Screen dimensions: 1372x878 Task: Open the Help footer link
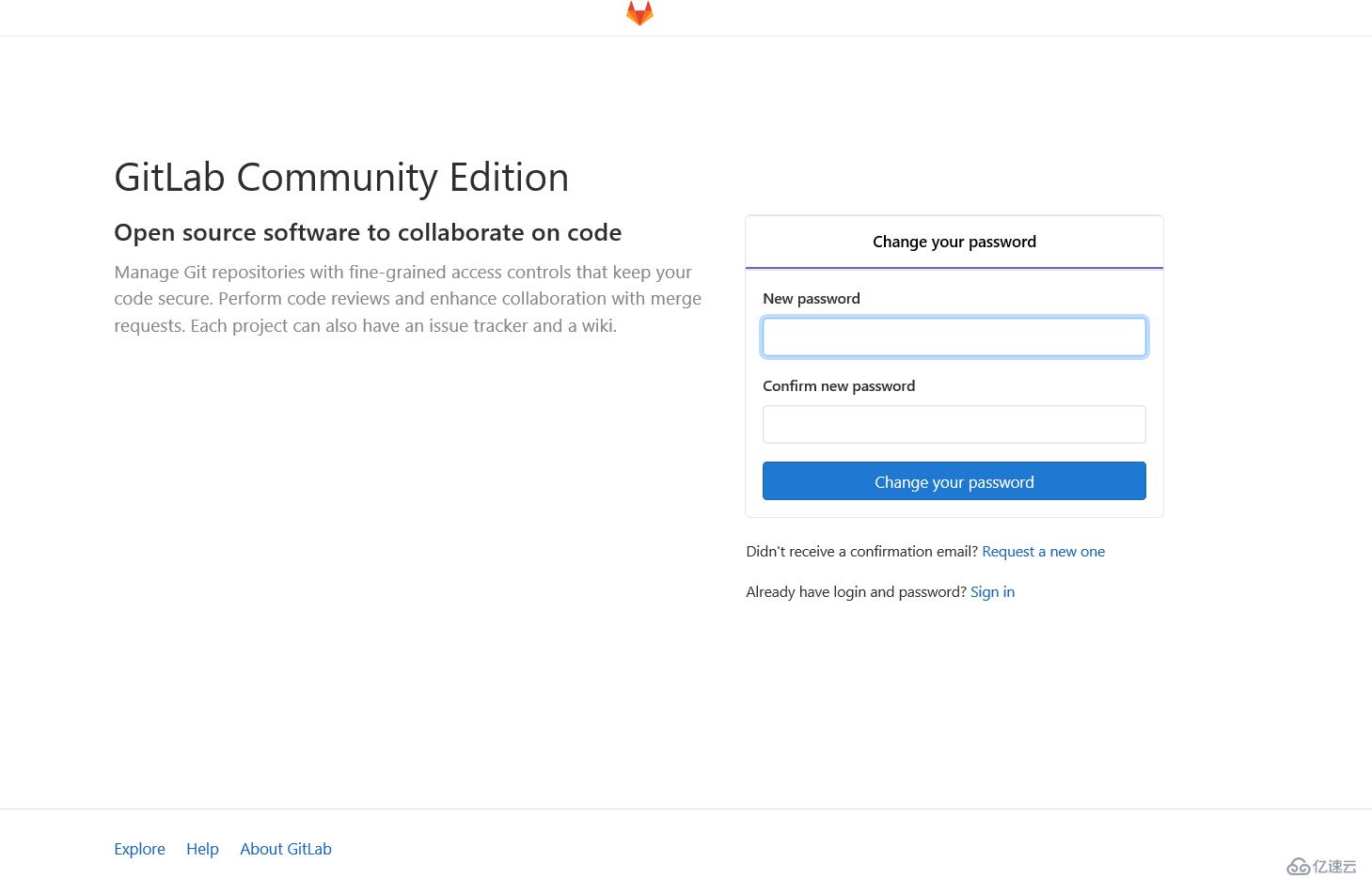coord(202,849)
